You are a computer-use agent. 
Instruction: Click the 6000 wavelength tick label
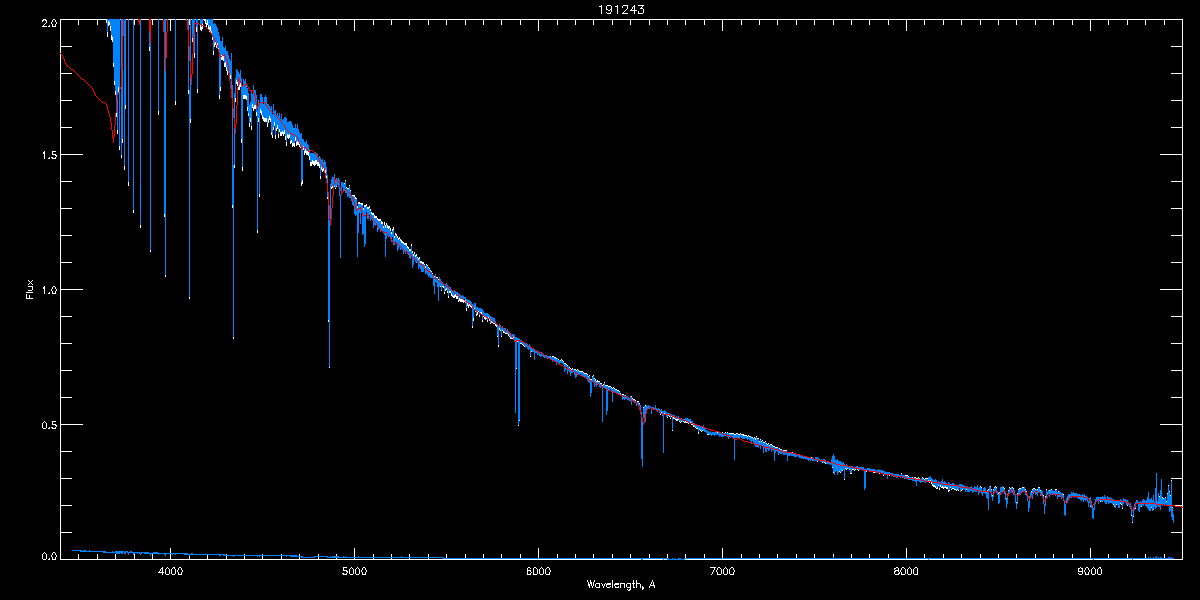538,570
